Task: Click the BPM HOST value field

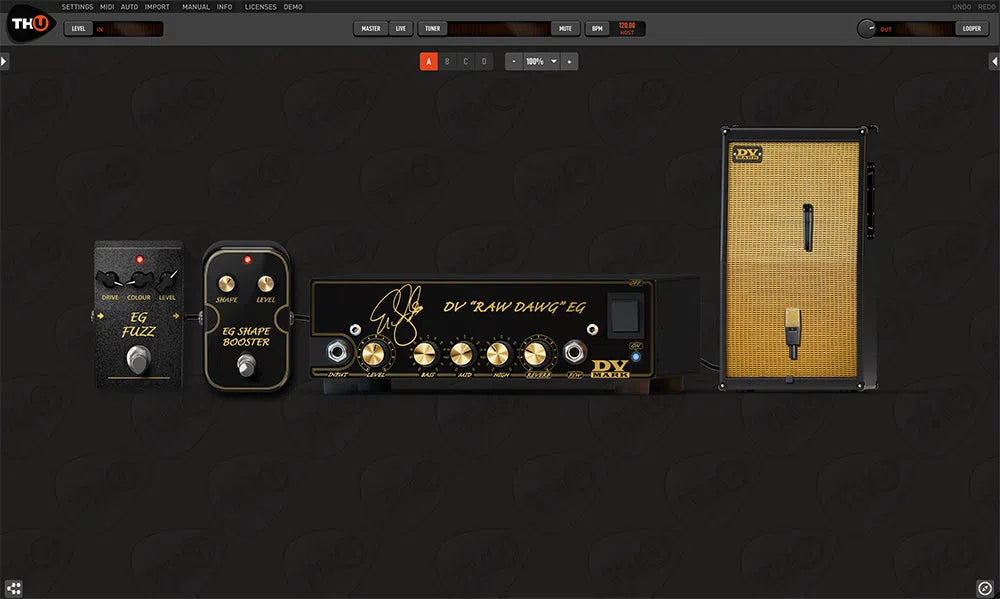Action: [x=628, y=28]
